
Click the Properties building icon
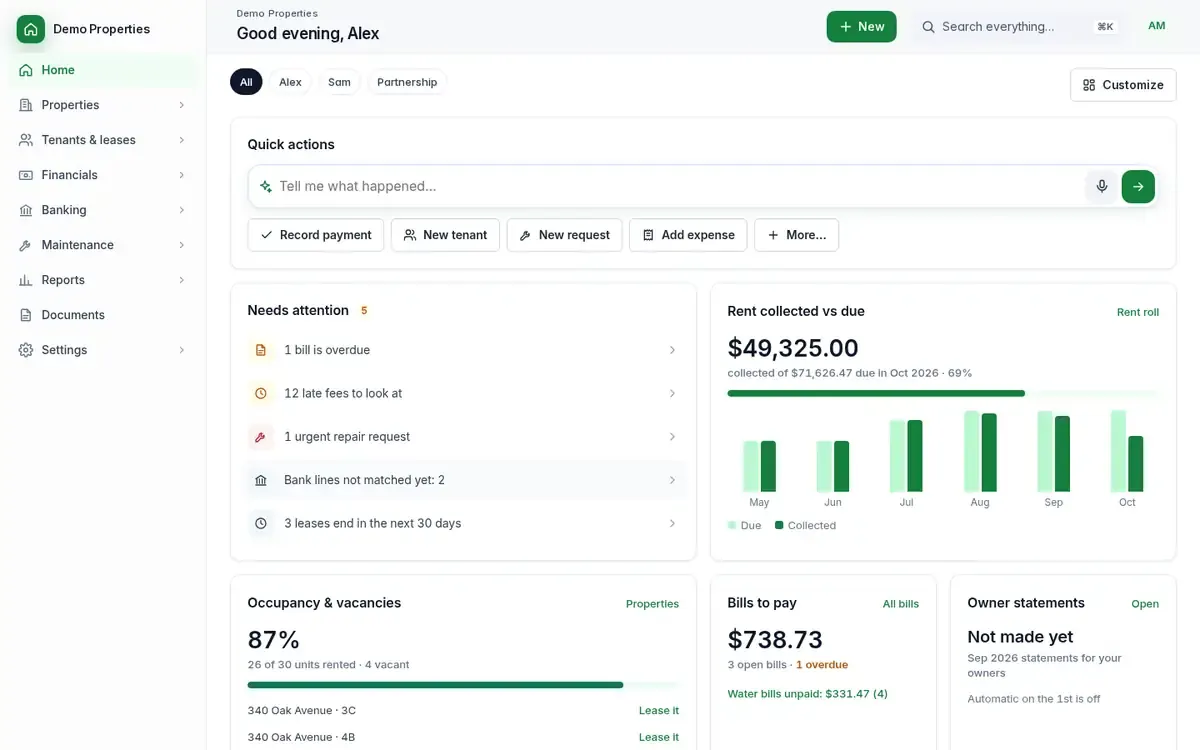coord(26,105)
